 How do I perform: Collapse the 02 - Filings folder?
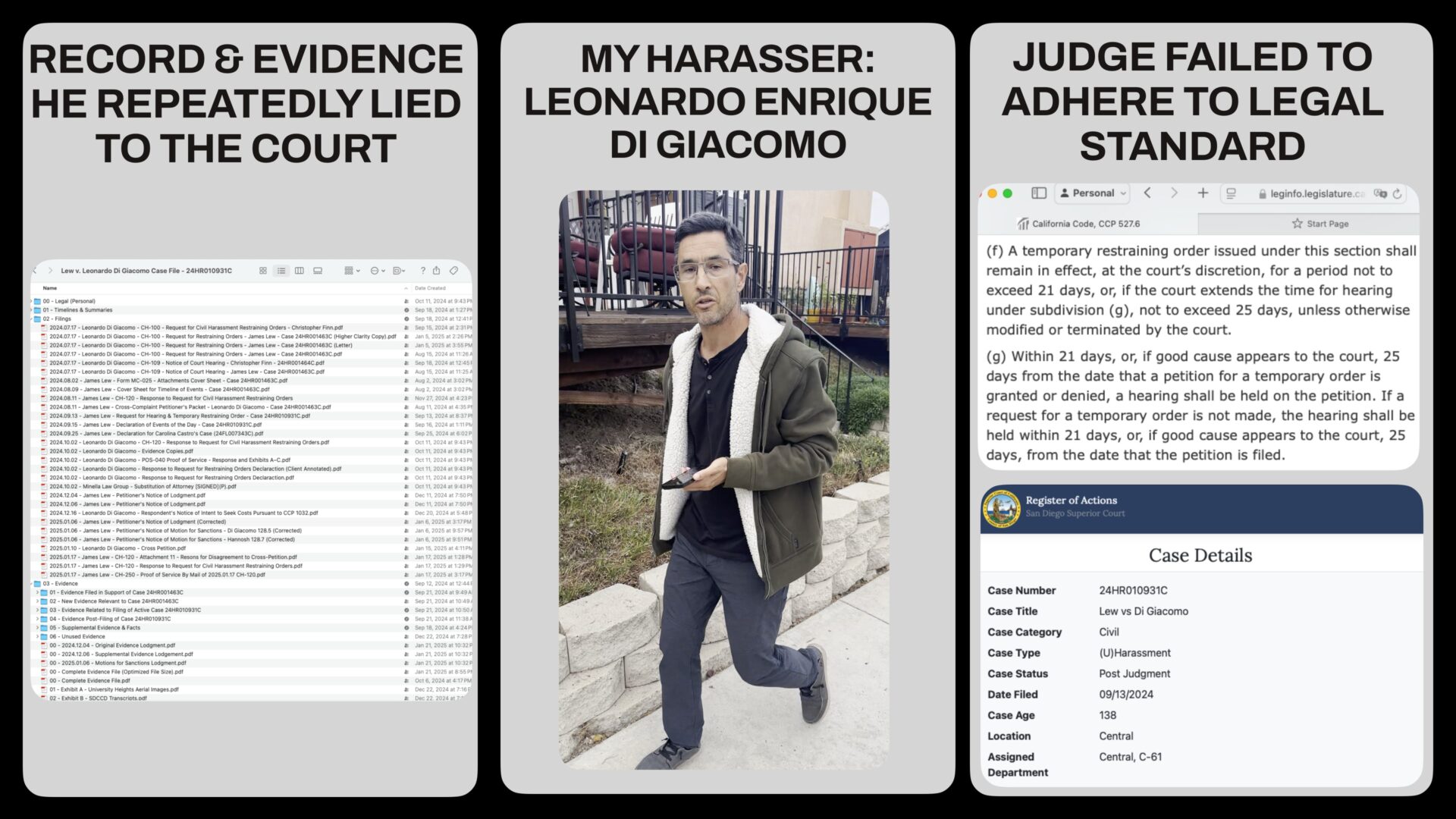31,319
